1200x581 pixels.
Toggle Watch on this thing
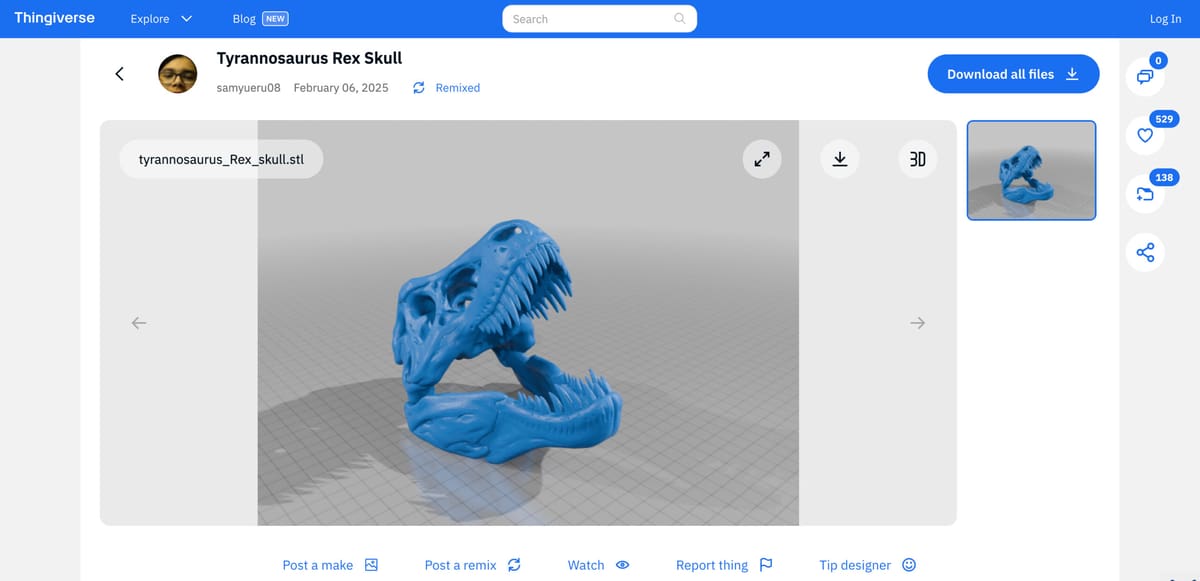[598, 565]
